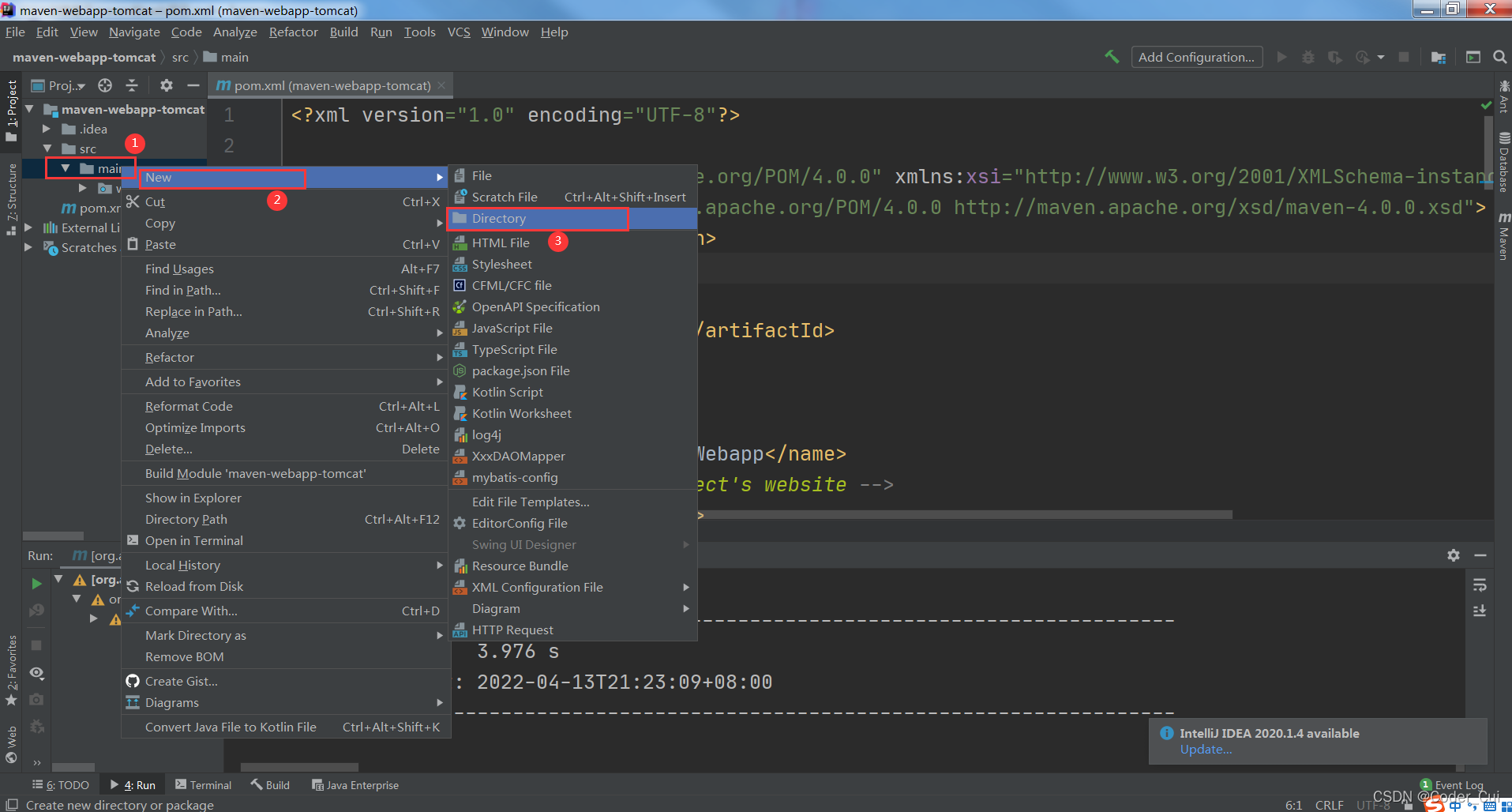The image size is (1512, 812).
Task: Click the scroll to end icon in Run panel
Action: pos(1480,611)
